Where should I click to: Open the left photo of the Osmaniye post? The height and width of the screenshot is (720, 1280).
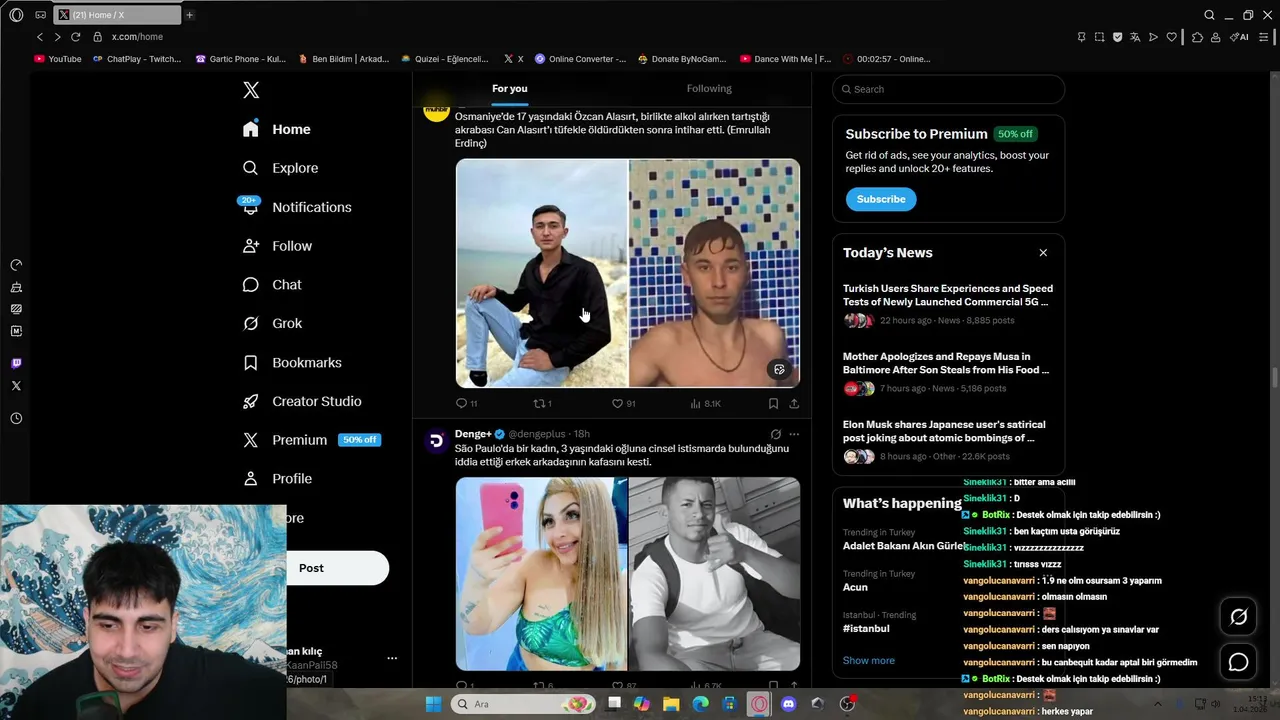click(x=541, y=273)
